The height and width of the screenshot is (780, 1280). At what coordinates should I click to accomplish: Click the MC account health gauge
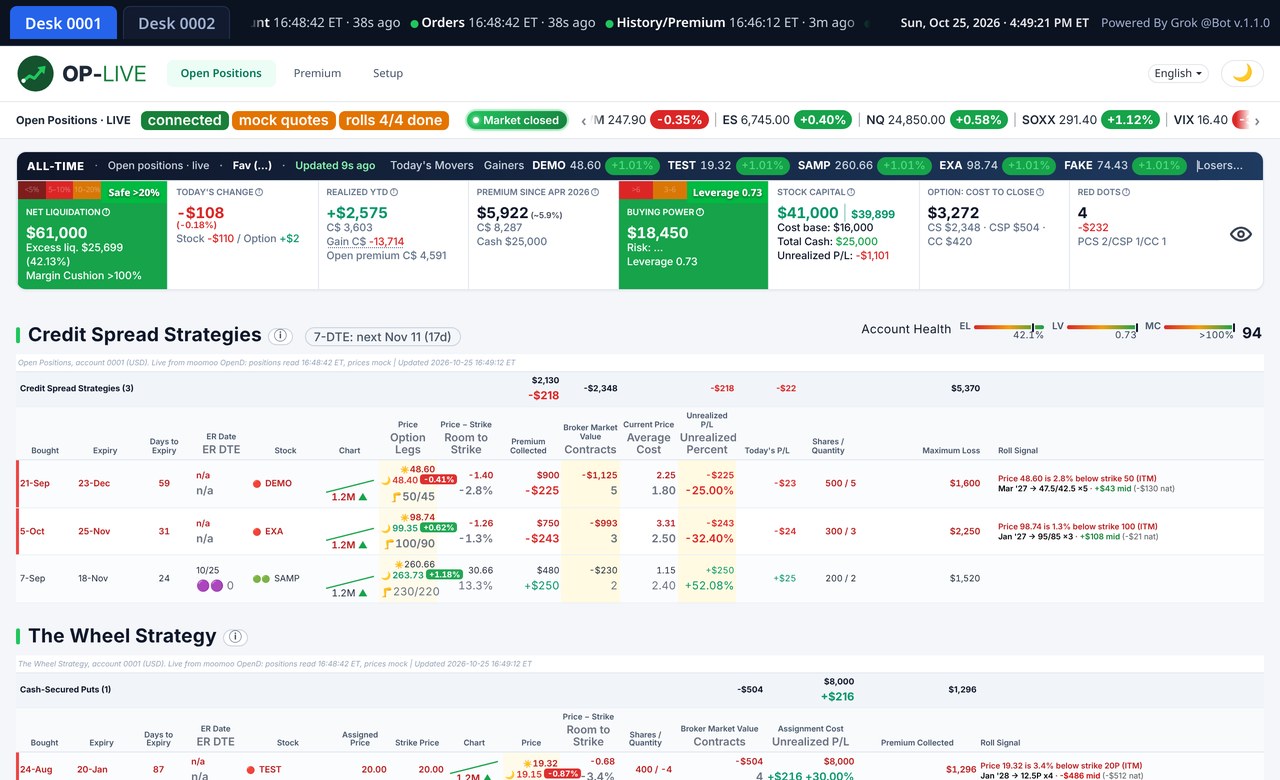click(x=1189, y=328)
